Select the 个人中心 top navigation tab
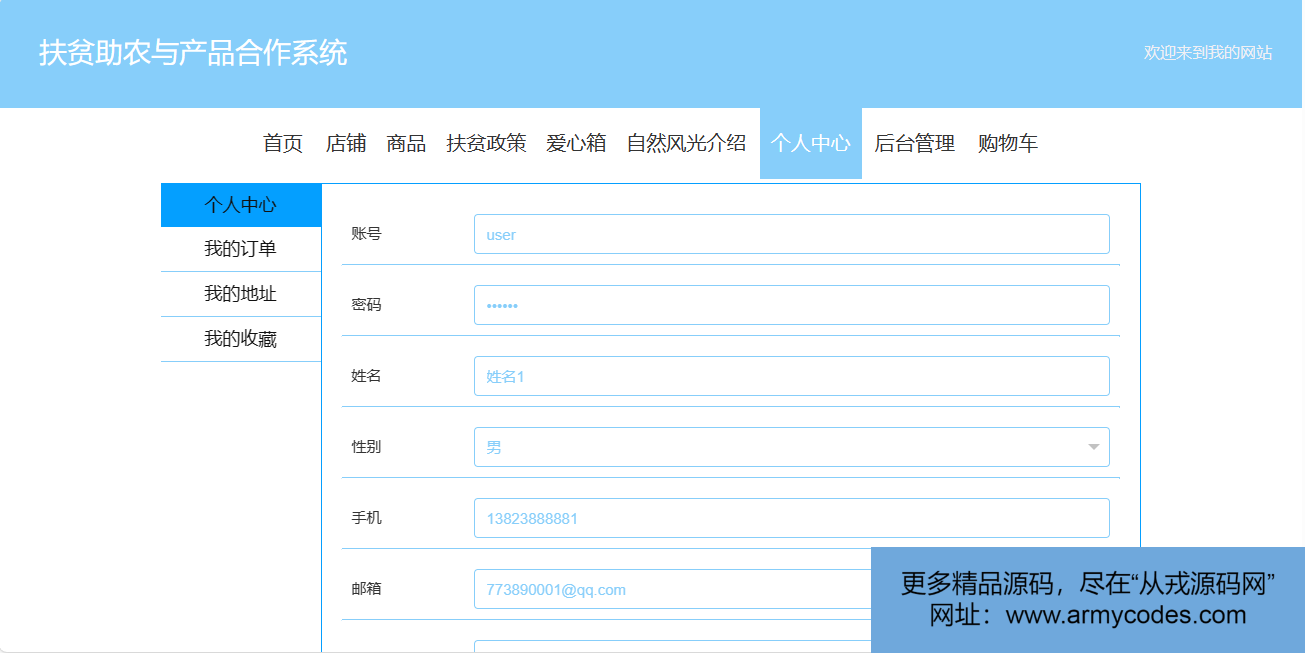 click(x=810, y=143)
